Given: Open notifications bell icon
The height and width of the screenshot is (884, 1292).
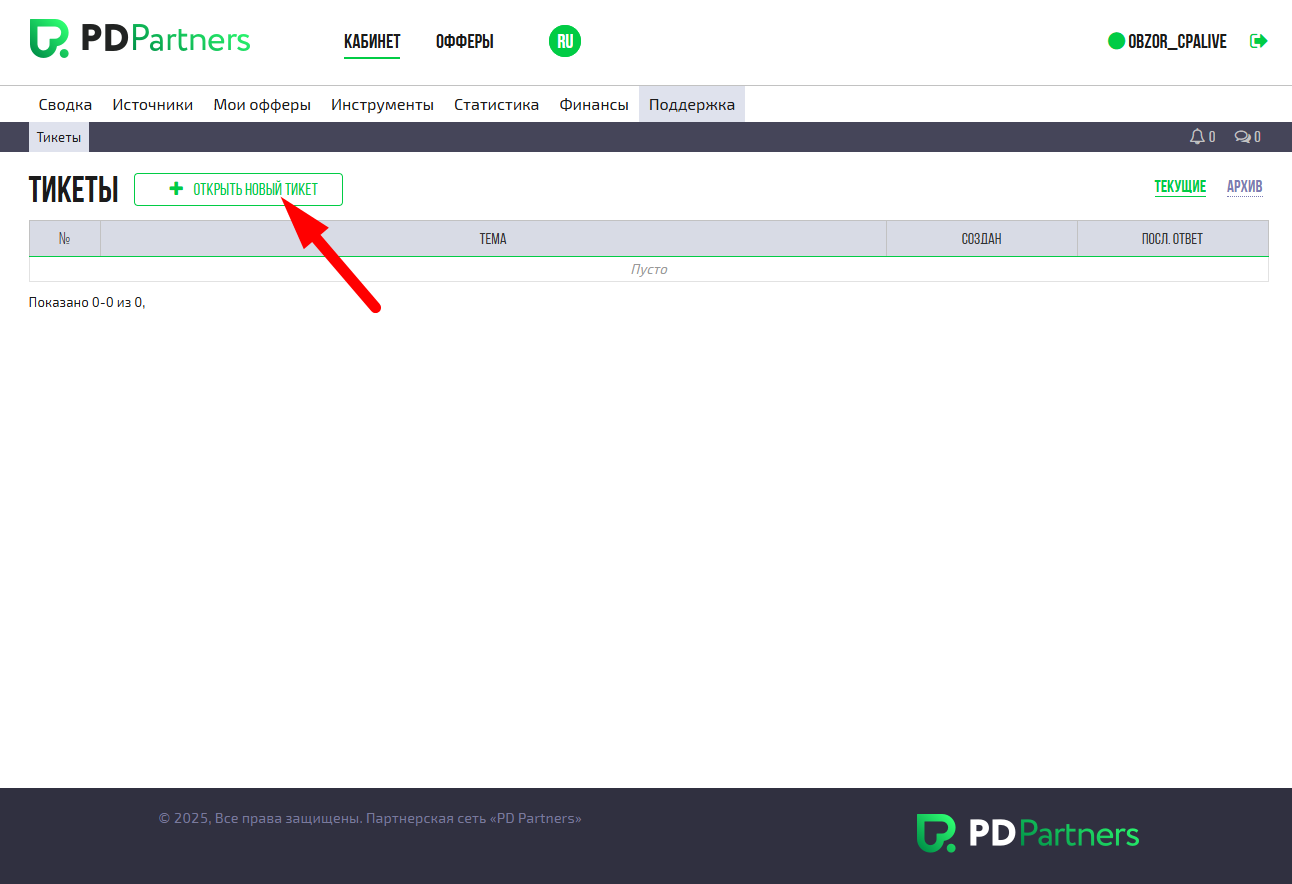Looking at the screenshot, I should 1197,137.
